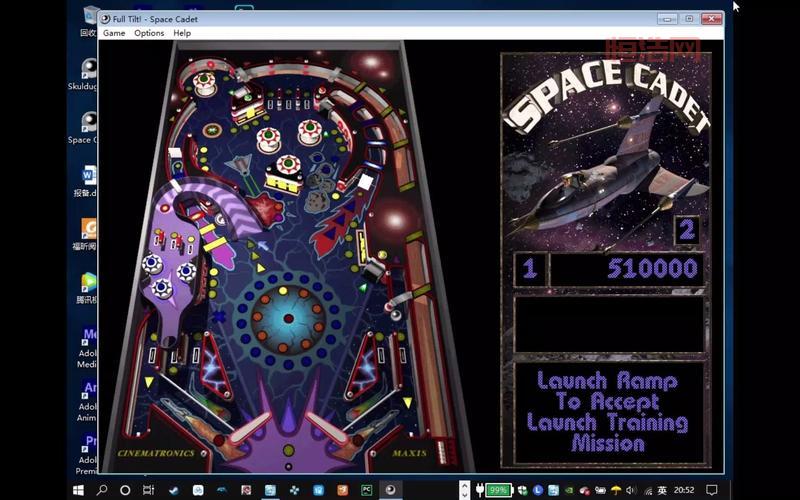Open the Game menu
This screenshot has width=800, height=500.
click(x=114, y=33)
